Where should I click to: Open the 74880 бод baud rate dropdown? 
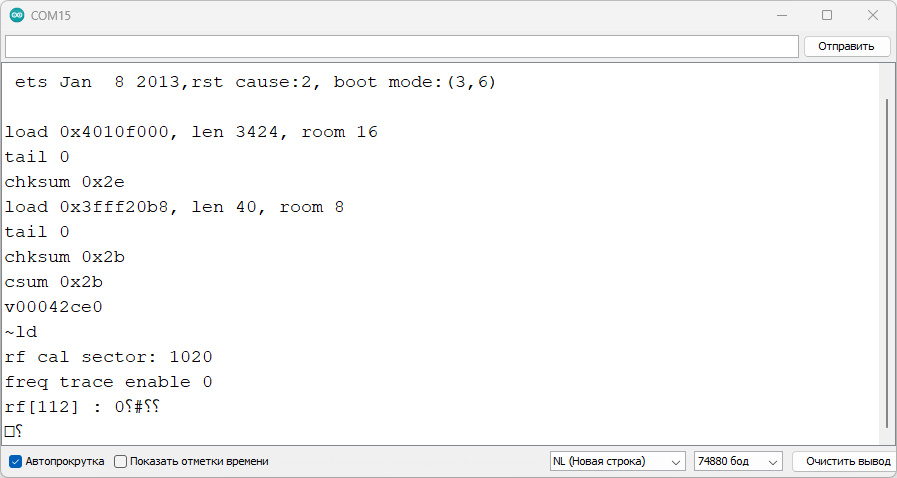coord(738,461)
